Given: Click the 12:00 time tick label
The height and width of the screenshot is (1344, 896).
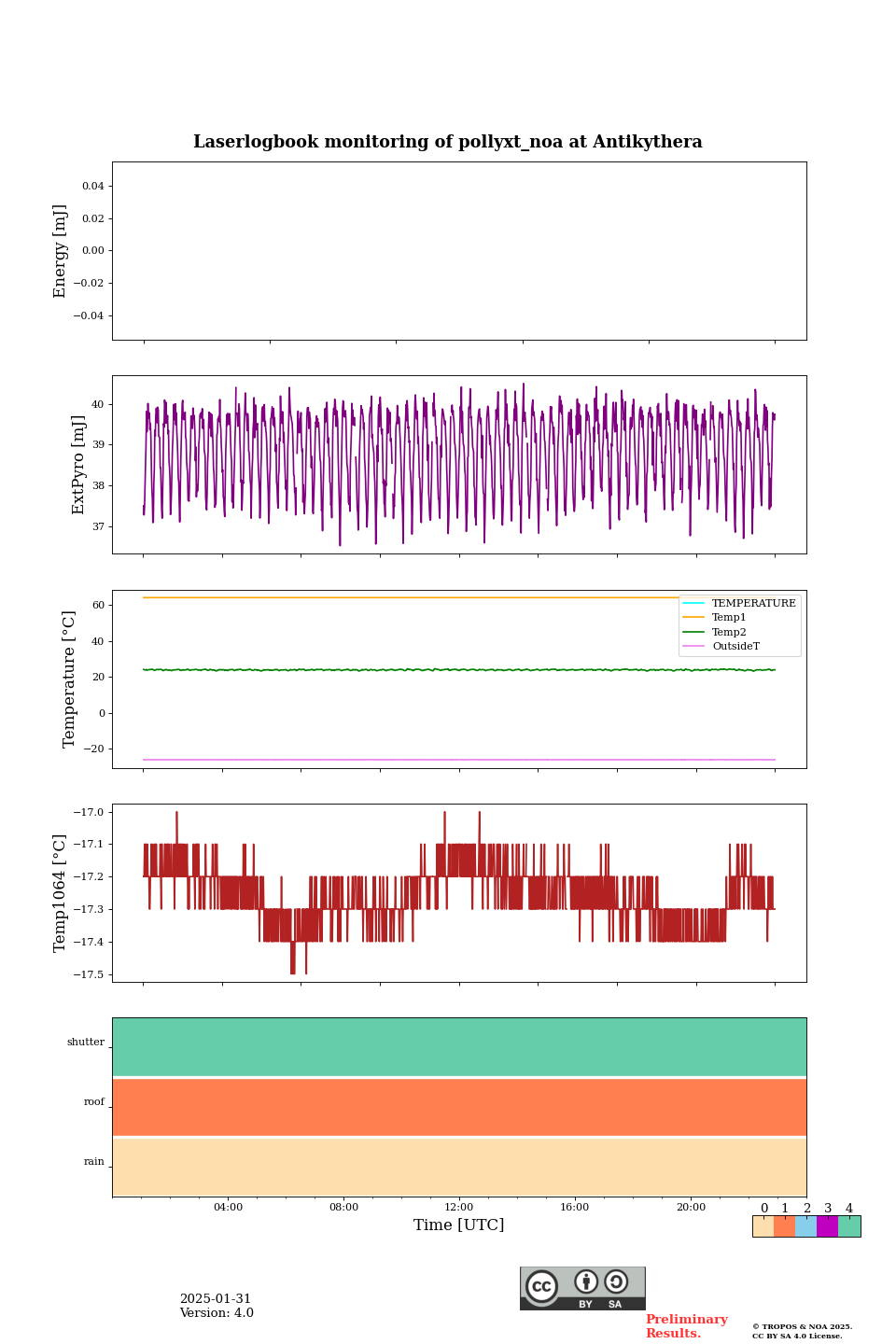Looking at the screenshot, I should click(459, 1207).
